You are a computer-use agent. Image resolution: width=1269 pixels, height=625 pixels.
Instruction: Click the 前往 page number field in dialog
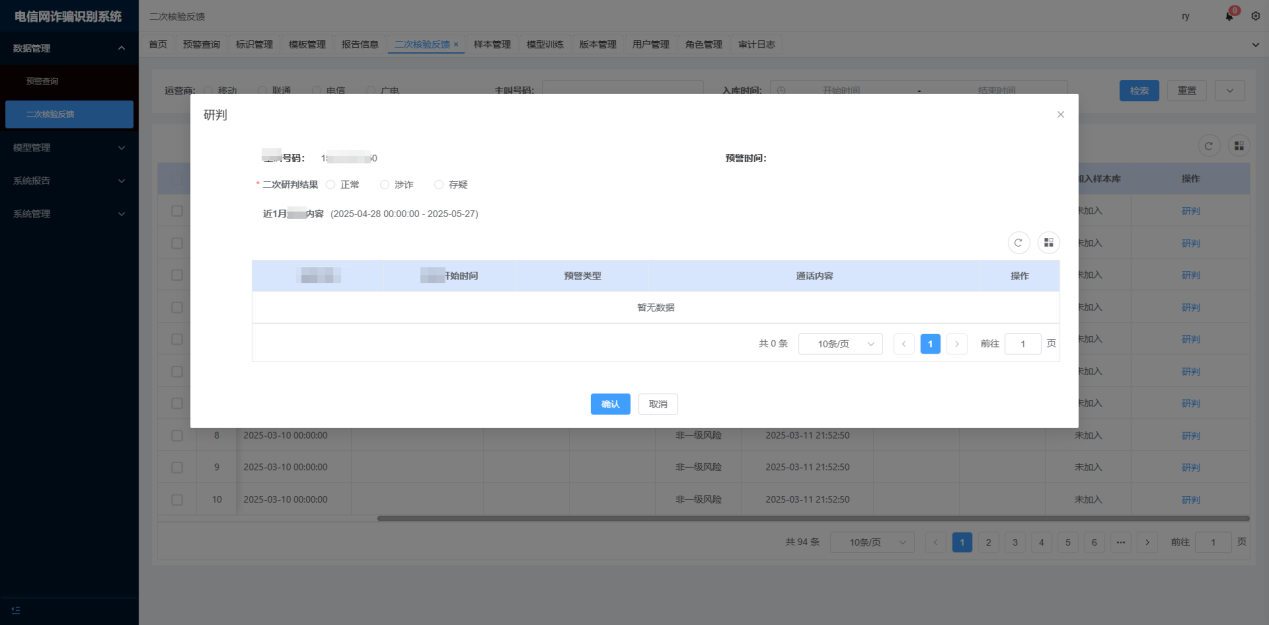(1022, 344)
